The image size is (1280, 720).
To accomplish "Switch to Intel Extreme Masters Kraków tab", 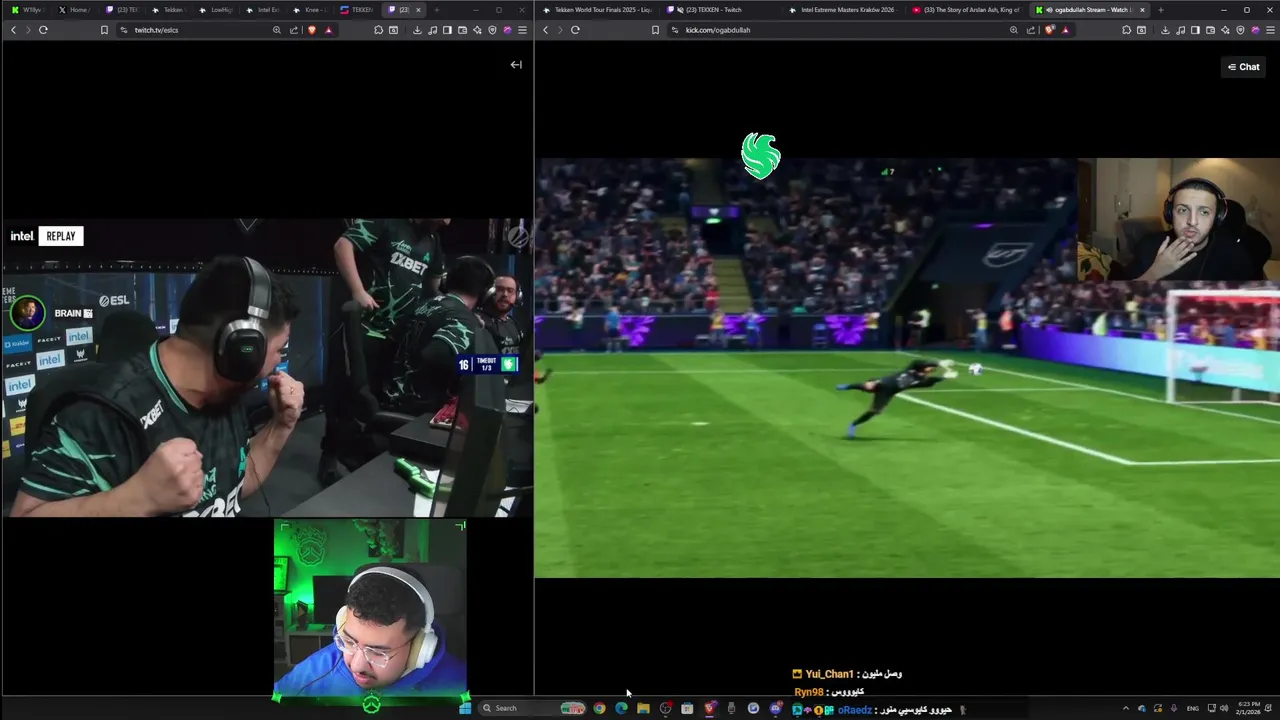I will (x=843, y=10).
